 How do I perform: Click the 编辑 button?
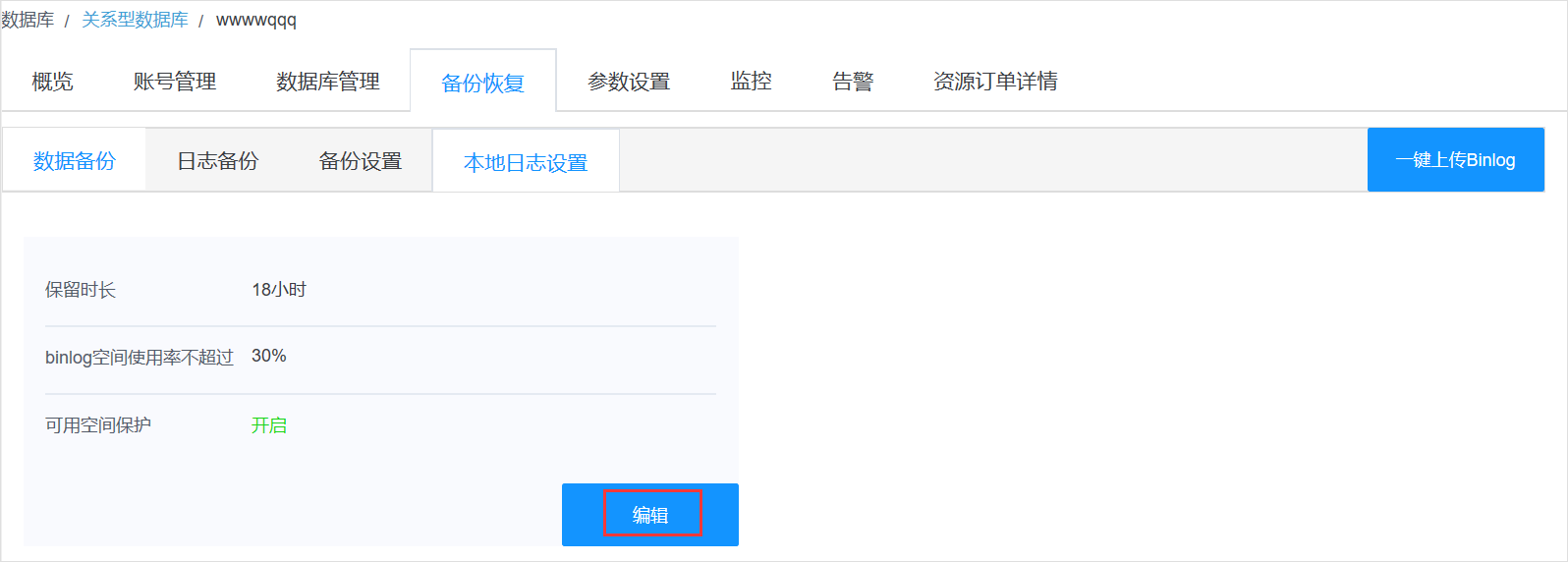(650, 515)
